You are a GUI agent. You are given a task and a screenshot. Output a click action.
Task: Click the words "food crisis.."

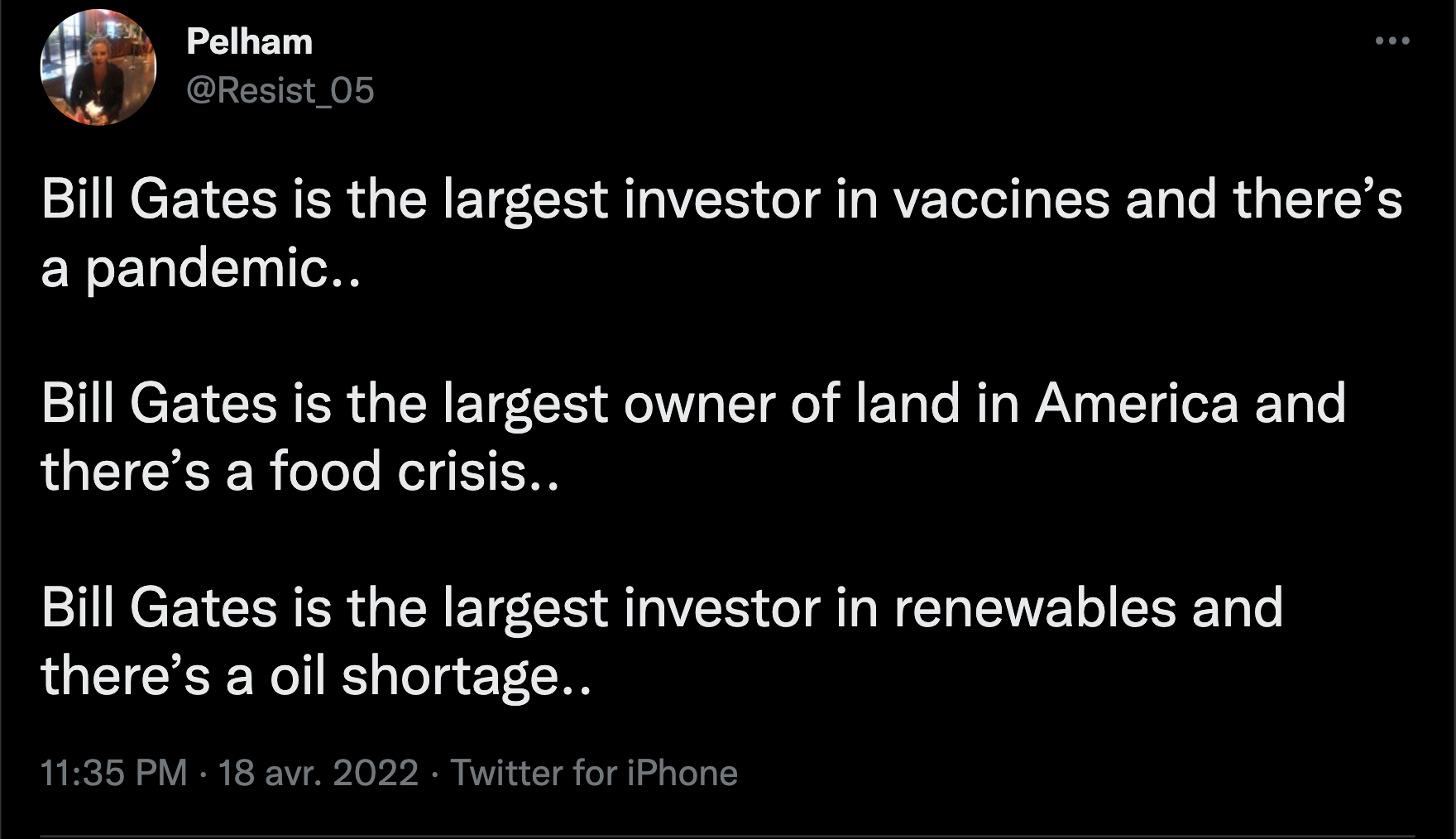(415, 472)
